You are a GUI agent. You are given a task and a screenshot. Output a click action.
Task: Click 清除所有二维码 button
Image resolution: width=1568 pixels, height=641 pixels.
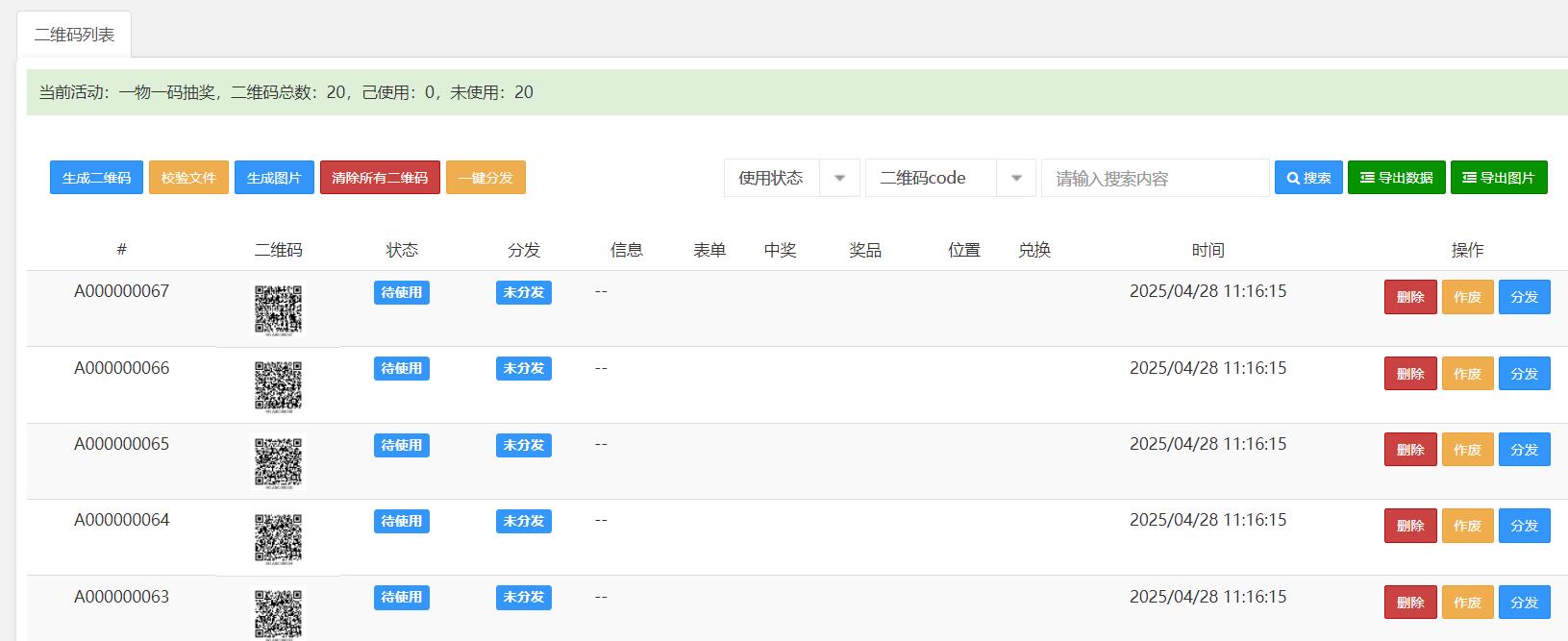[380, 178]
